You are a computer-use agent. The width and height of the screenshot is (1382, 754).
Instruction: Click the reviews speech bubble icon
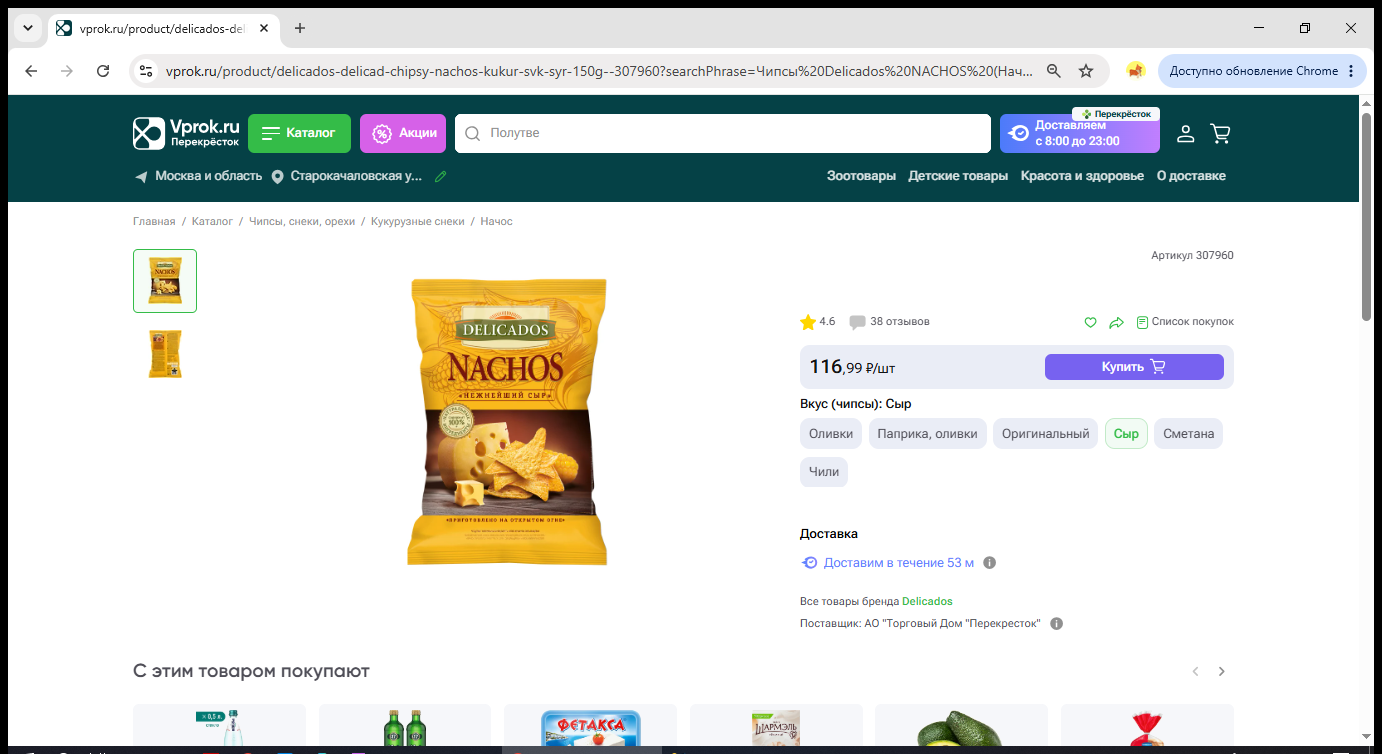pos(857,322)
